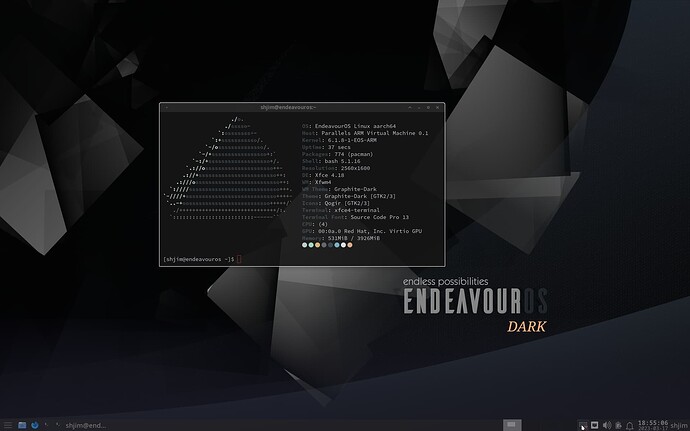The image size is (690, 431).
Task: Open the network connection tray icon
Action: coord(595,425)
